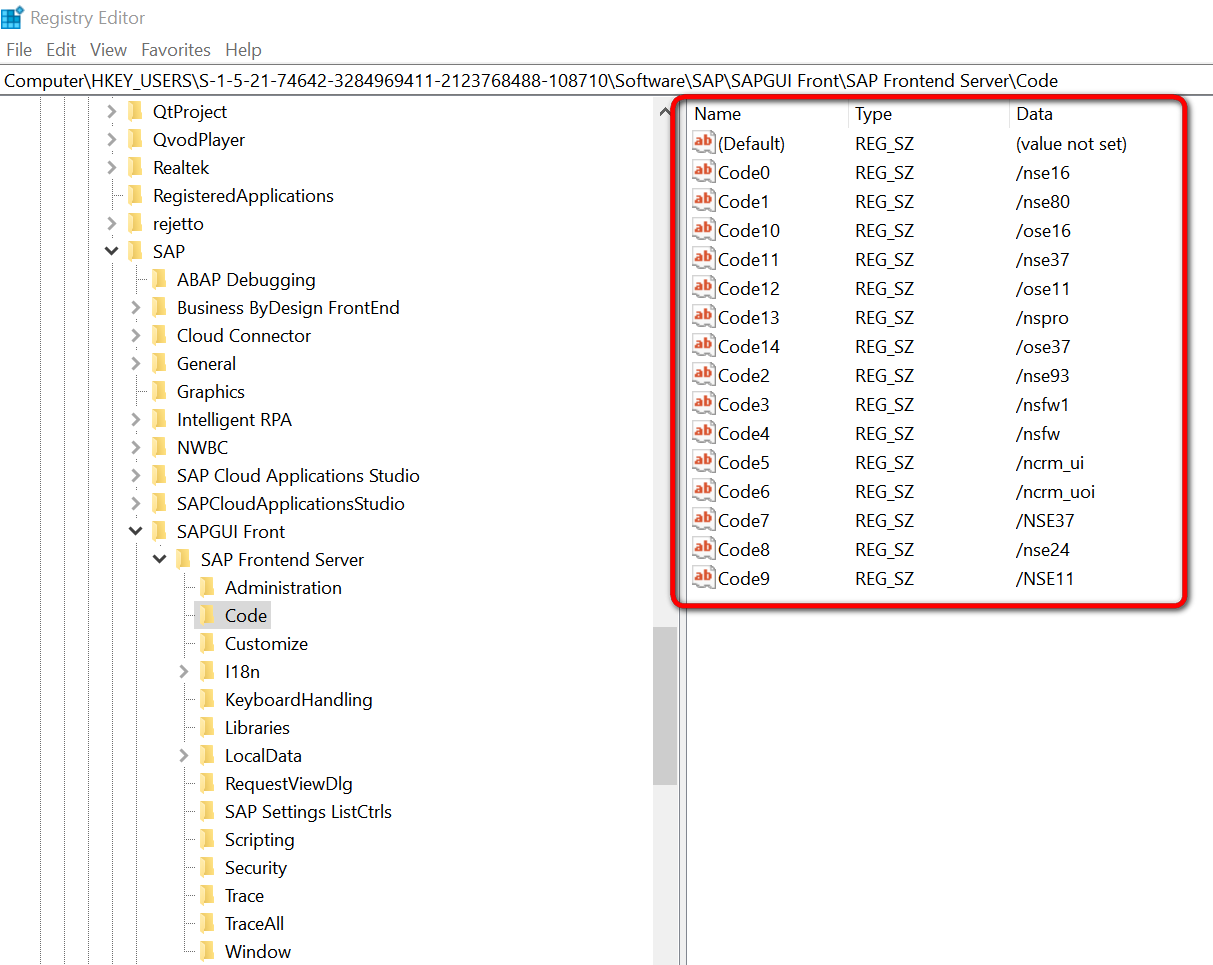Click the Code10 string value icon
Screen dimensions: 1213x965
(704, 230)
